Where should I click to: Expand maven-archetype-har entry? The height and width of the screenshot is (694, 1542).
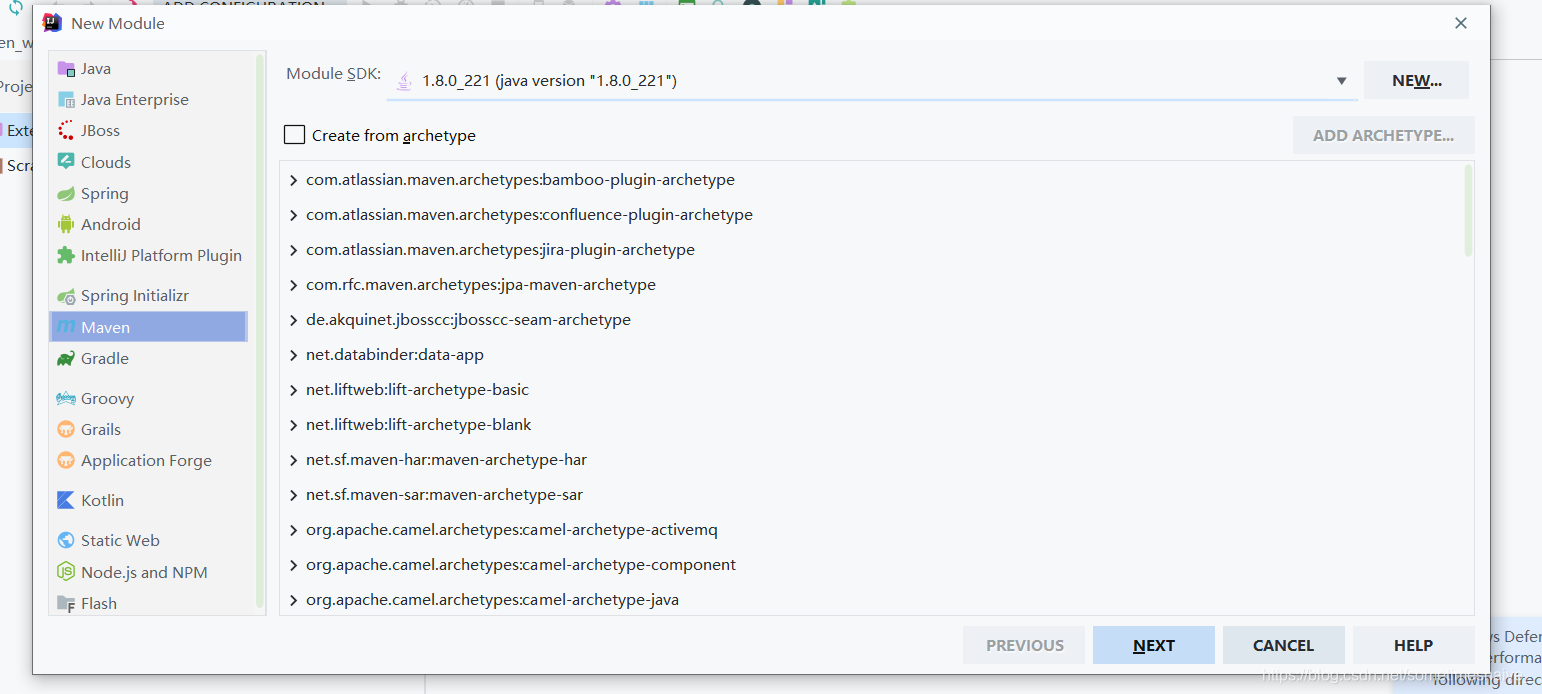point(293,461)
